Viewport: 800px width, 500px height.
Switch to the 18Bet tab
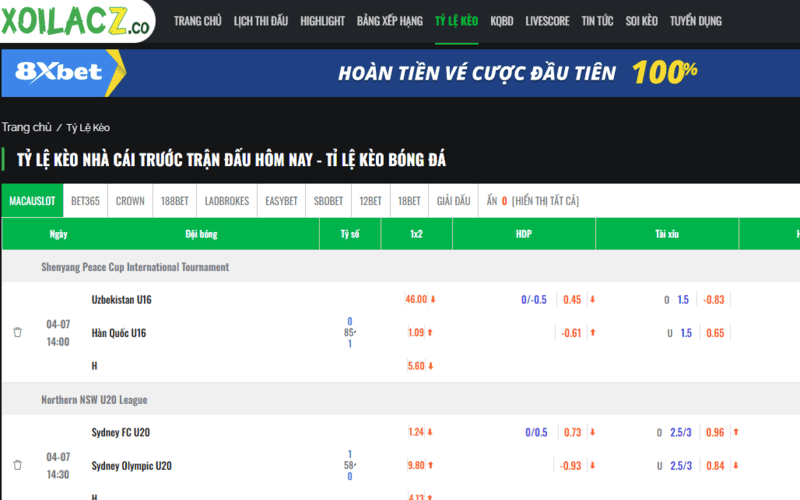click(409, 201)
